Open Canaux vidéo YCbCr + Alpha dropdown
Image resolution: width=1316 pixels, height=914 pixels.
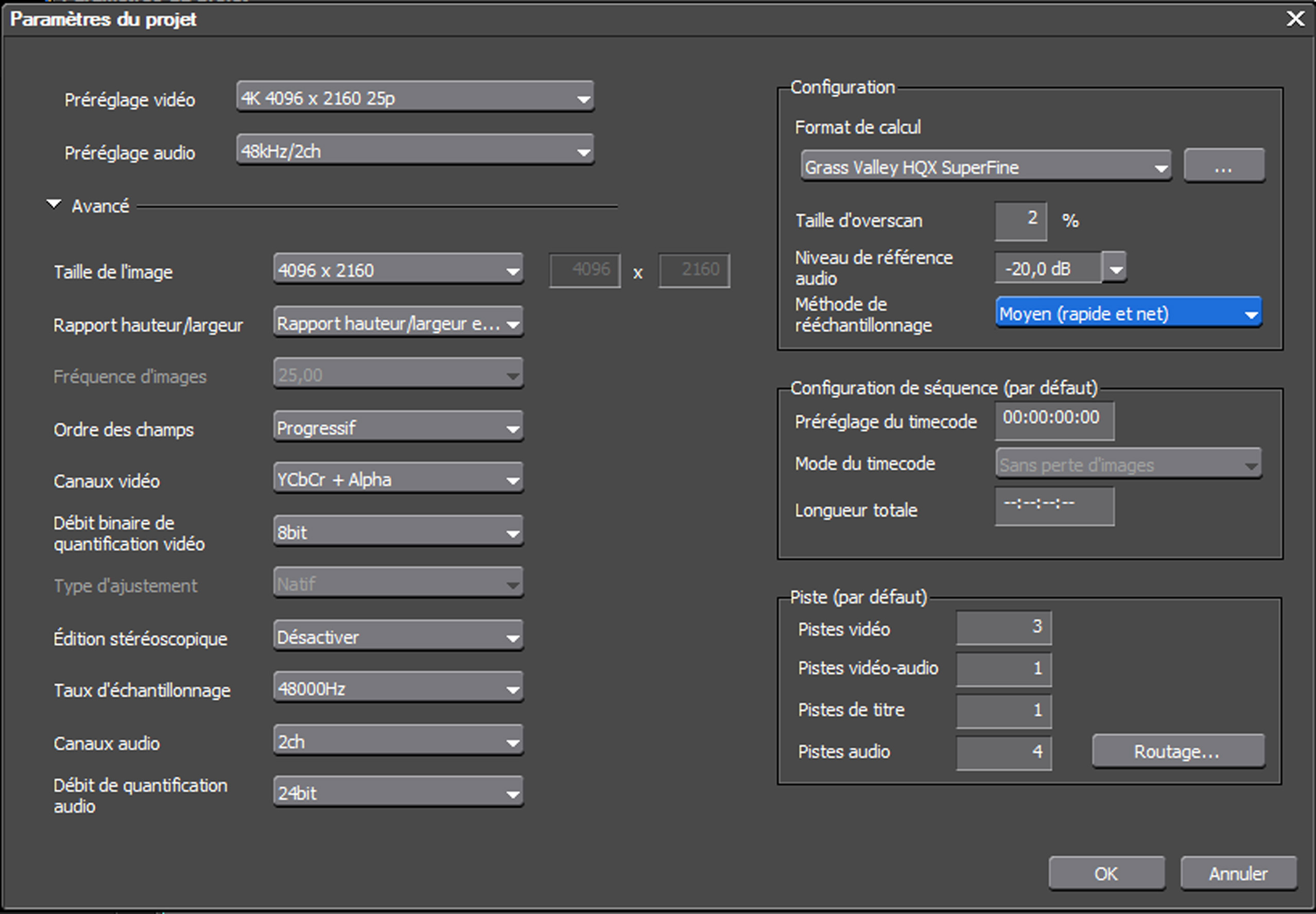tap(398, 479)
